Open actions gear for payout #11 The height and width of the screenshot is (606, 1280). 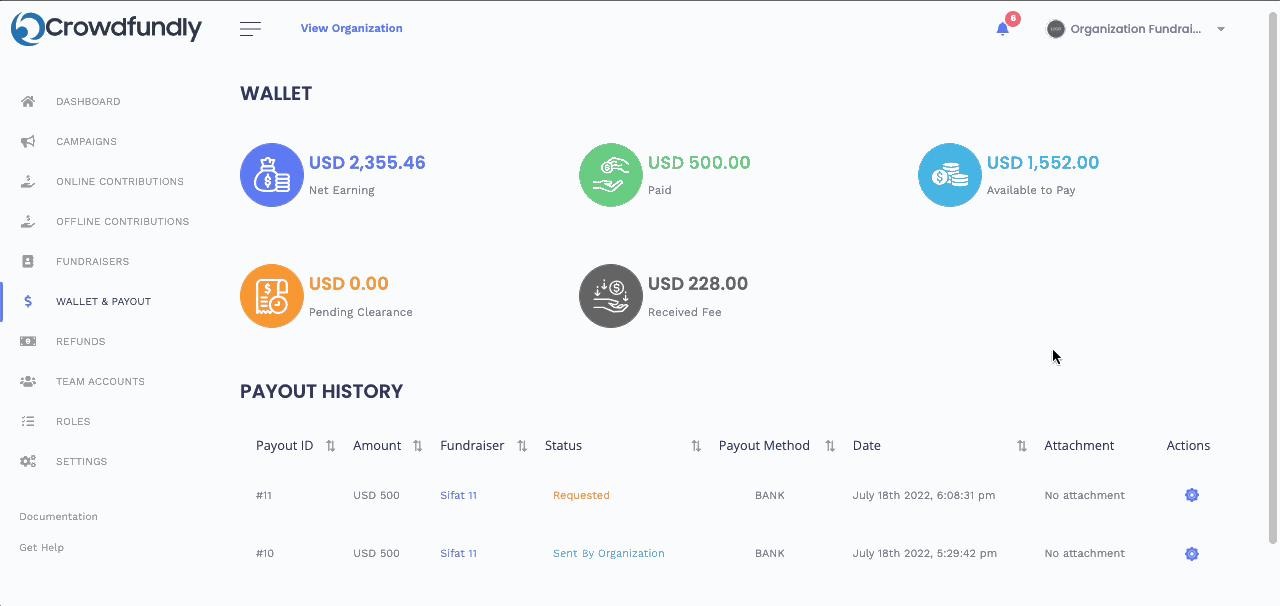point(1192,495)
